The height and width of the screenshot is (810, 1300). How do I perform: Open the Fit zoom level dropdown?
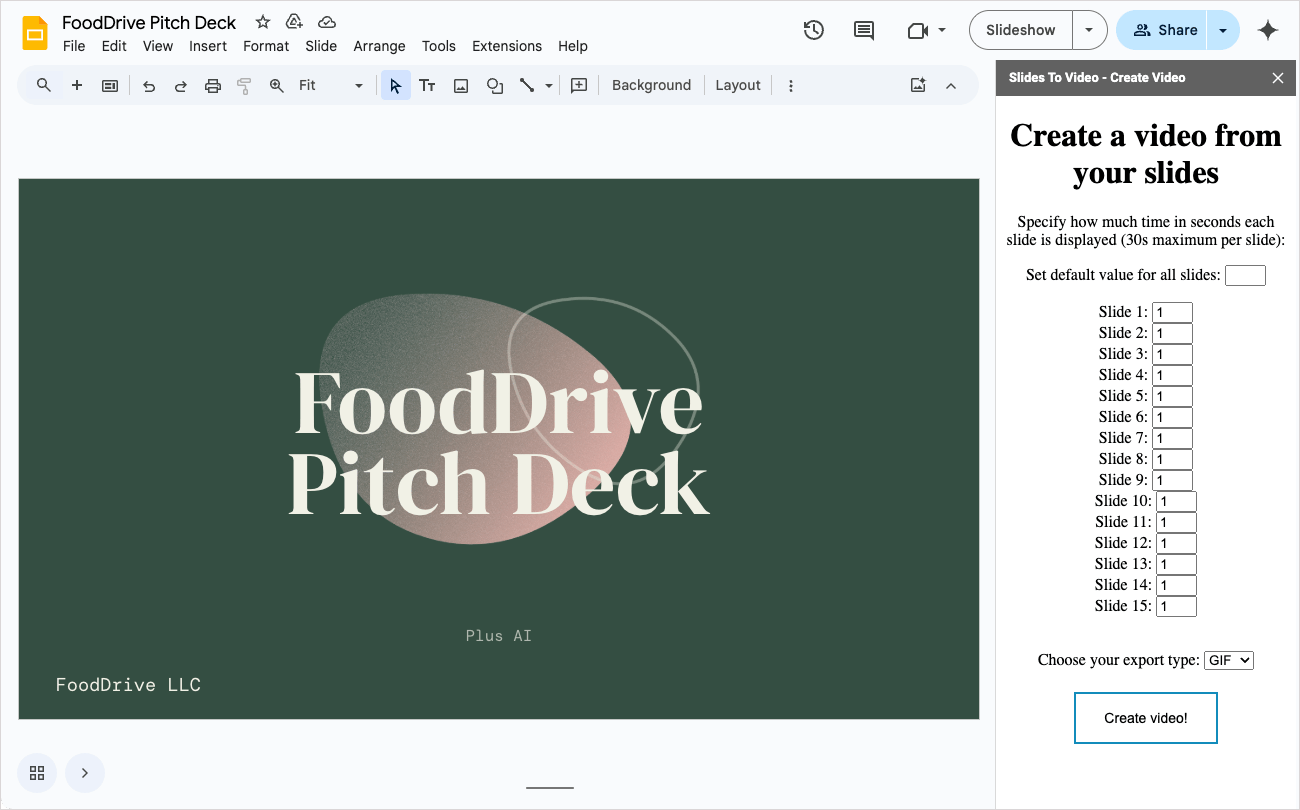coord(331,85)
